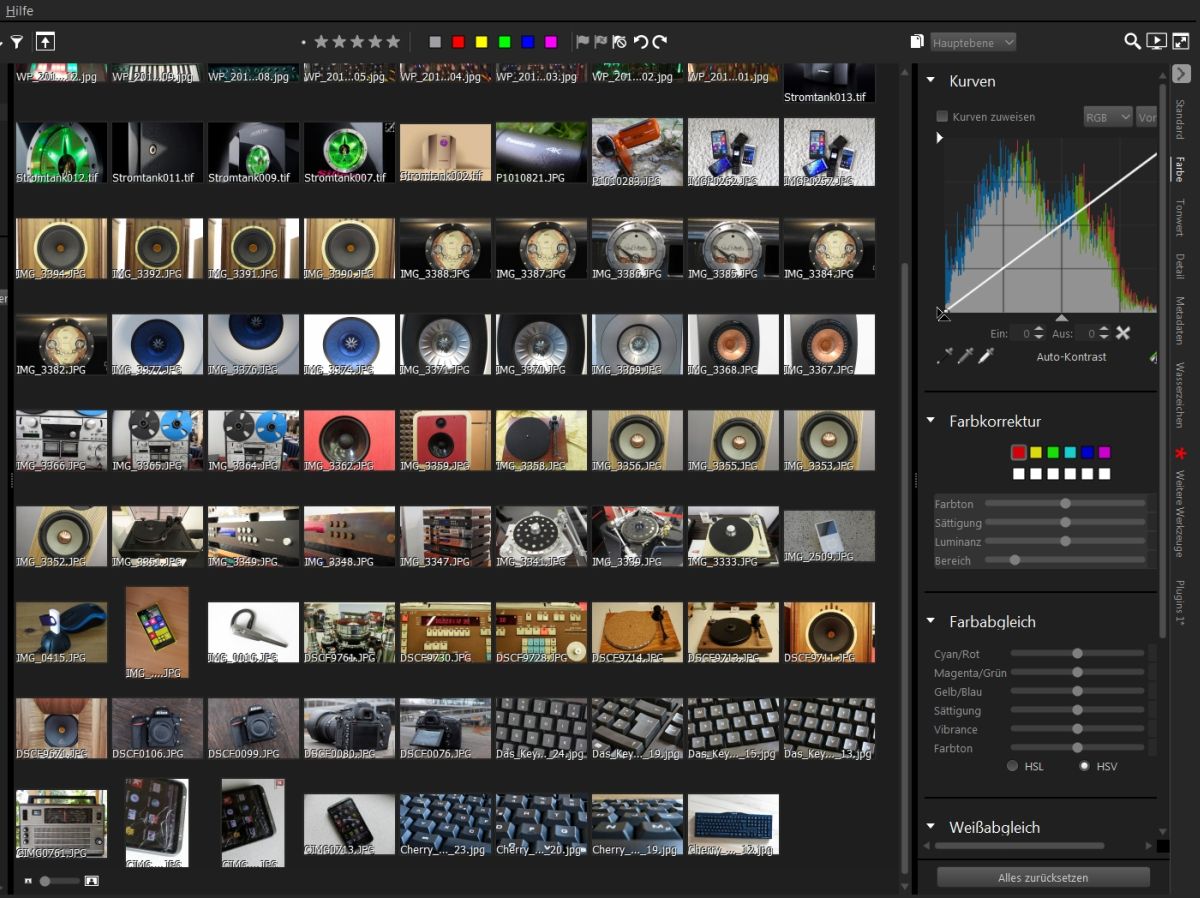Select the DSCF0106.JPG camera thumbnail
Screen dimensions: 1200x898
click(x=157, y=728)
